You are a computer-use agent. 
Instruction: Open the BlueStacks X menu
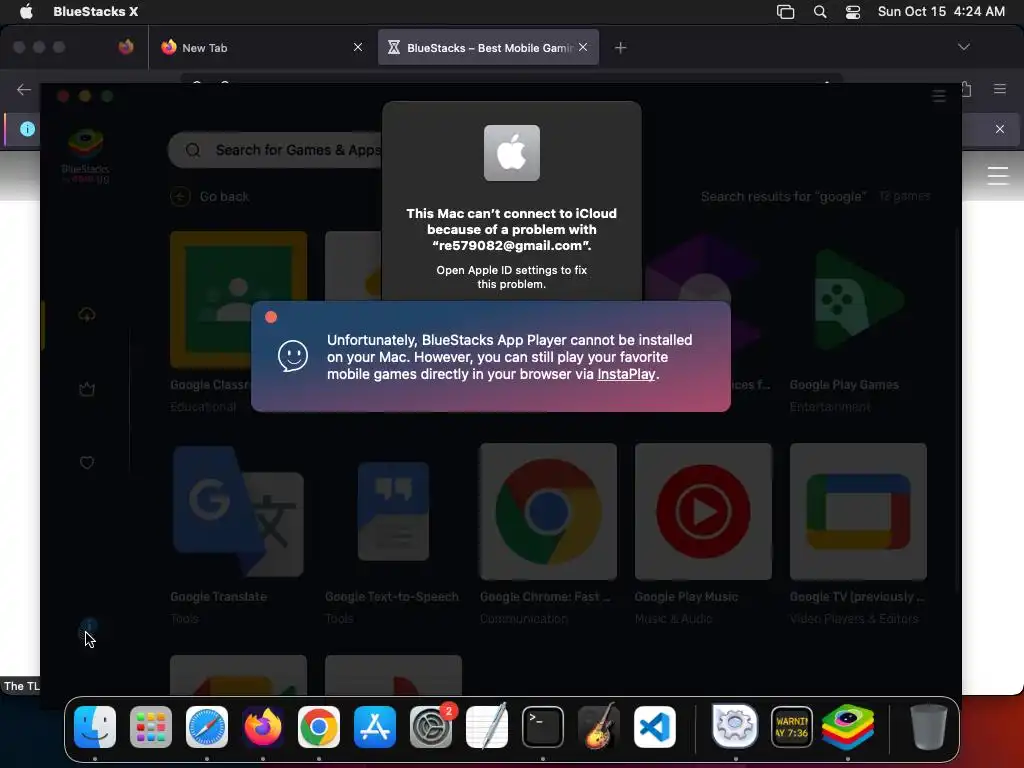pyautogui.click(x=95, y=11)
